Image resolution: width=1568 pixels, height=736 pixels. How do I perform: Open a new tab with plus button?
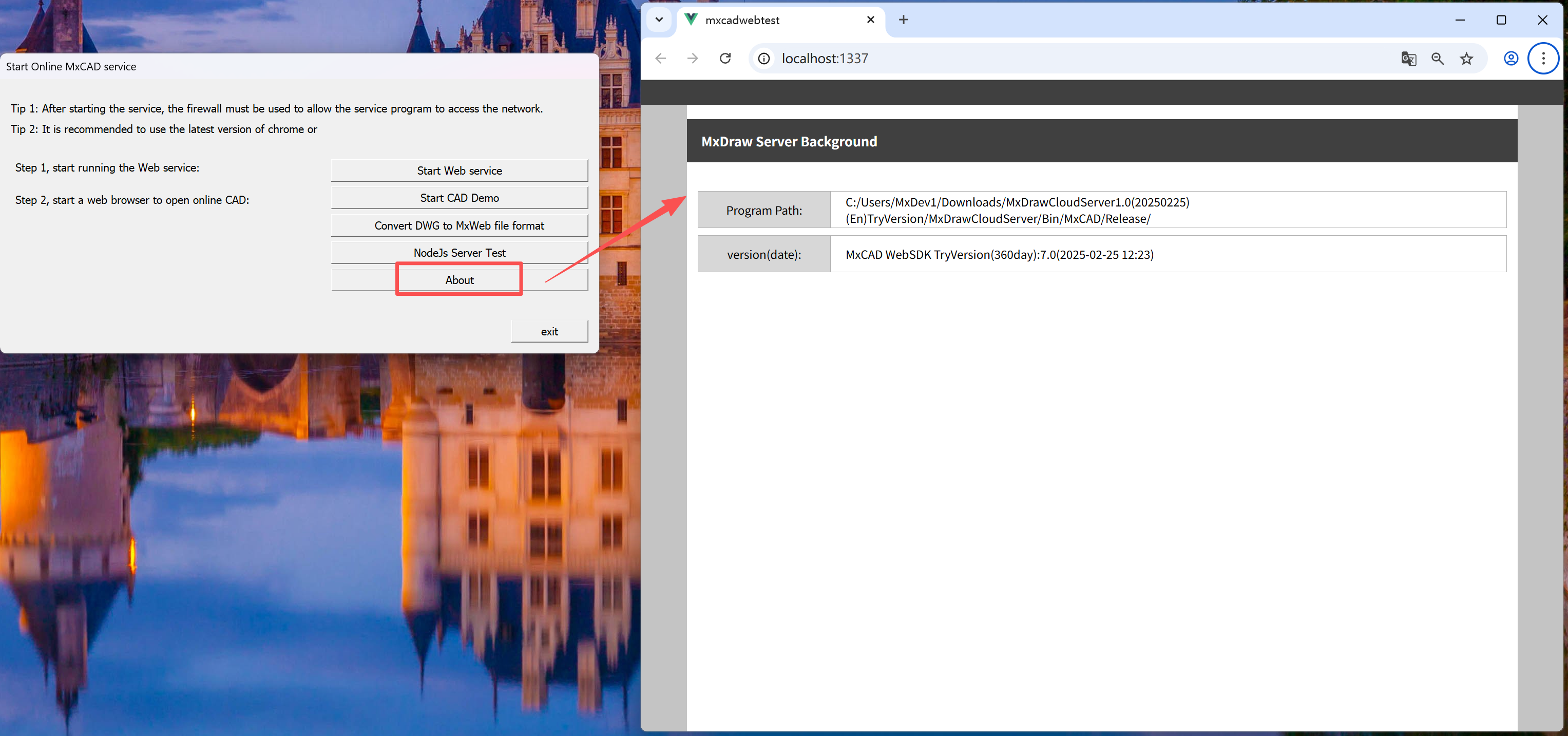click(x=903, y=20)
